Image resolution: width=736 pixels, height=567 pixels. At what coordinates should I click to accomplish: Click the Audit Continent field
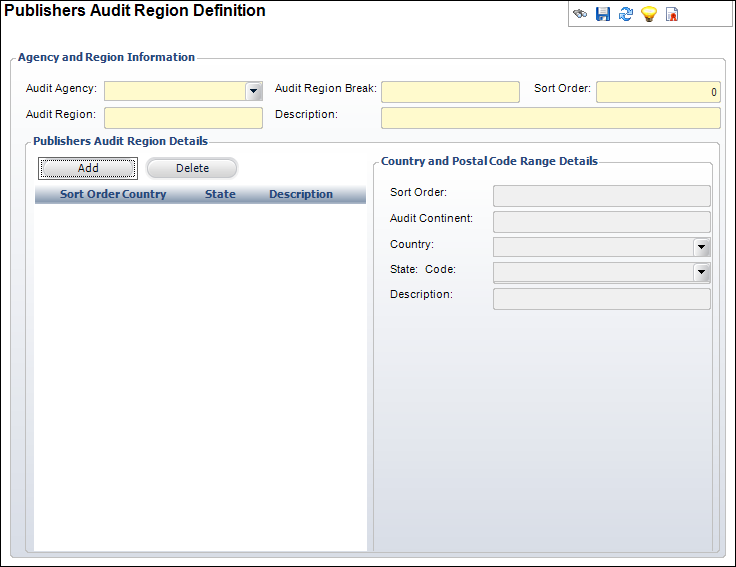tap(601, 222)
